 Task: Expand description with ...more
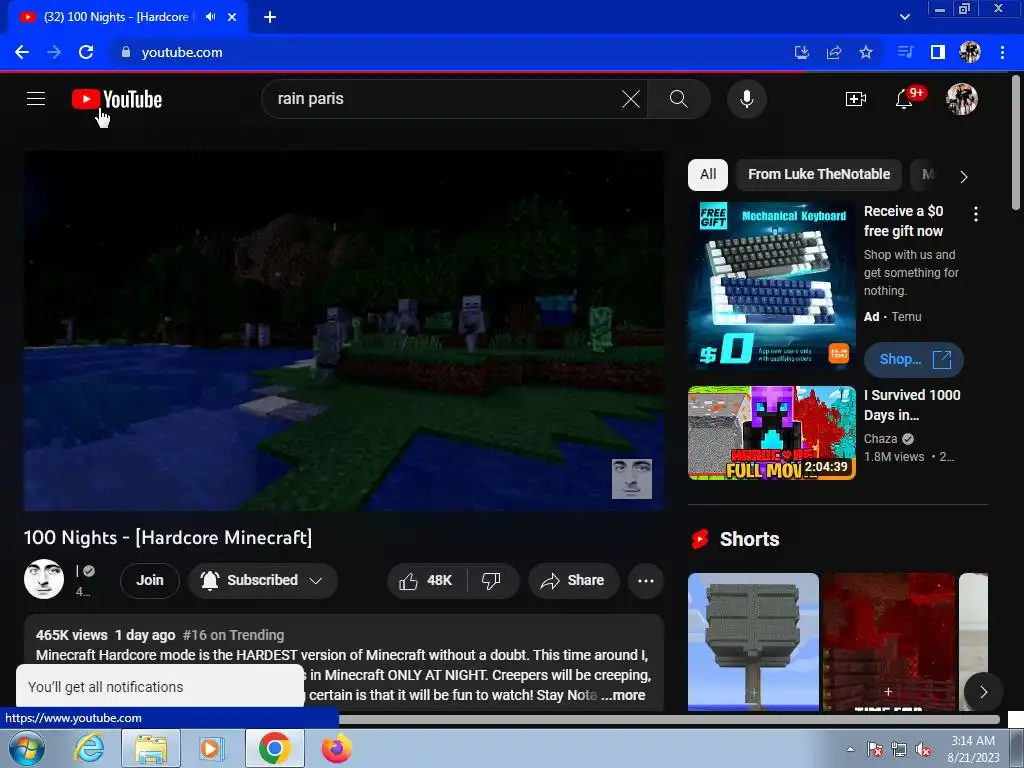(x=622, y=696)
